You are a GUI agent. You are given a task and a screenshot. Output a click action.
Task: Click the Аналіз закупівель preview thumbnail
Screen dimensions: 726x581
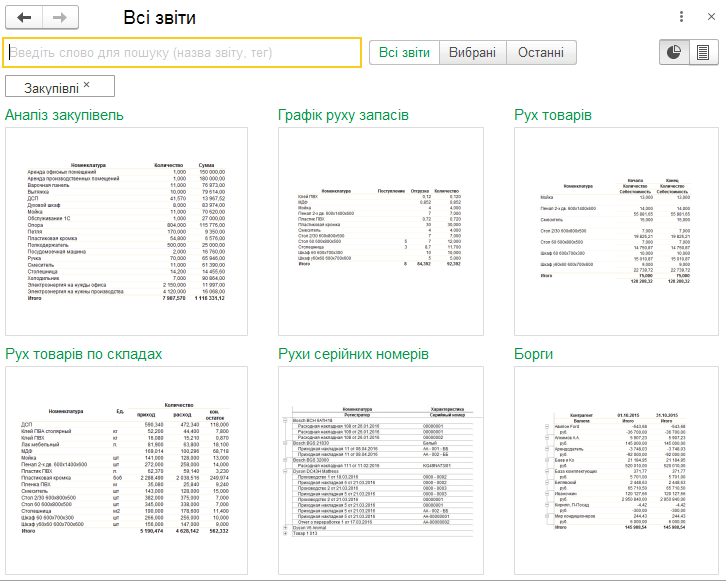(126, 231)
